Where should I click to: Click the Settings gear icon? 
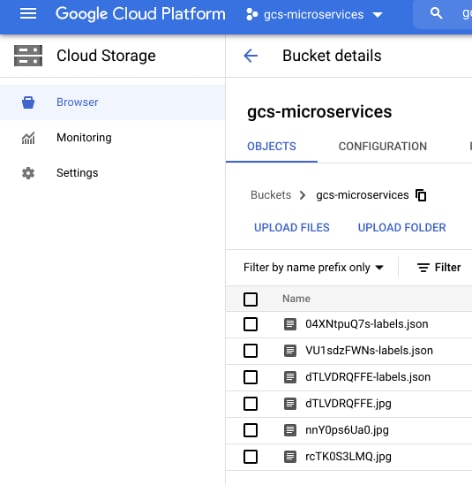(x=28, y=173)
